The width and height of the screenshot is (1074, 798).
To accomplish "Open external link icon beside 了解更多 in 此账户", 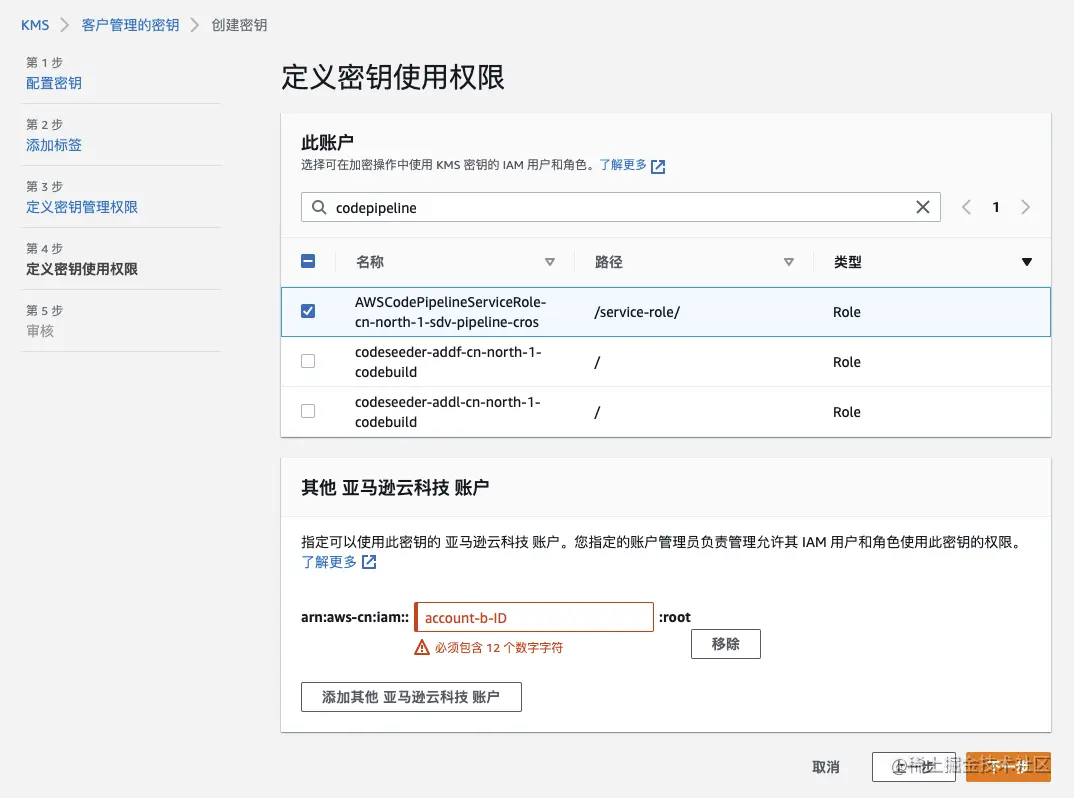I will coord(658,166).
